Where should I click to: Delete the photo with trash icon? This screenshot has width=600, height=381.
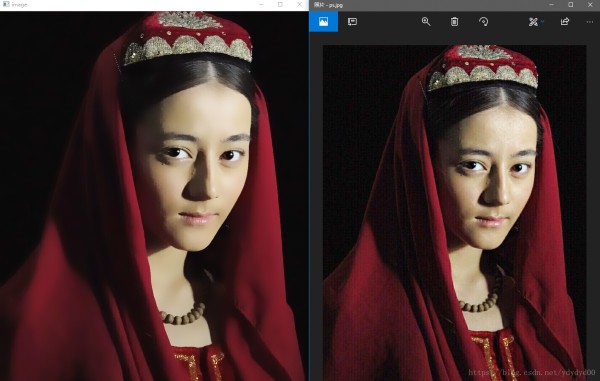pyautogui.click(x=454, y=22)
